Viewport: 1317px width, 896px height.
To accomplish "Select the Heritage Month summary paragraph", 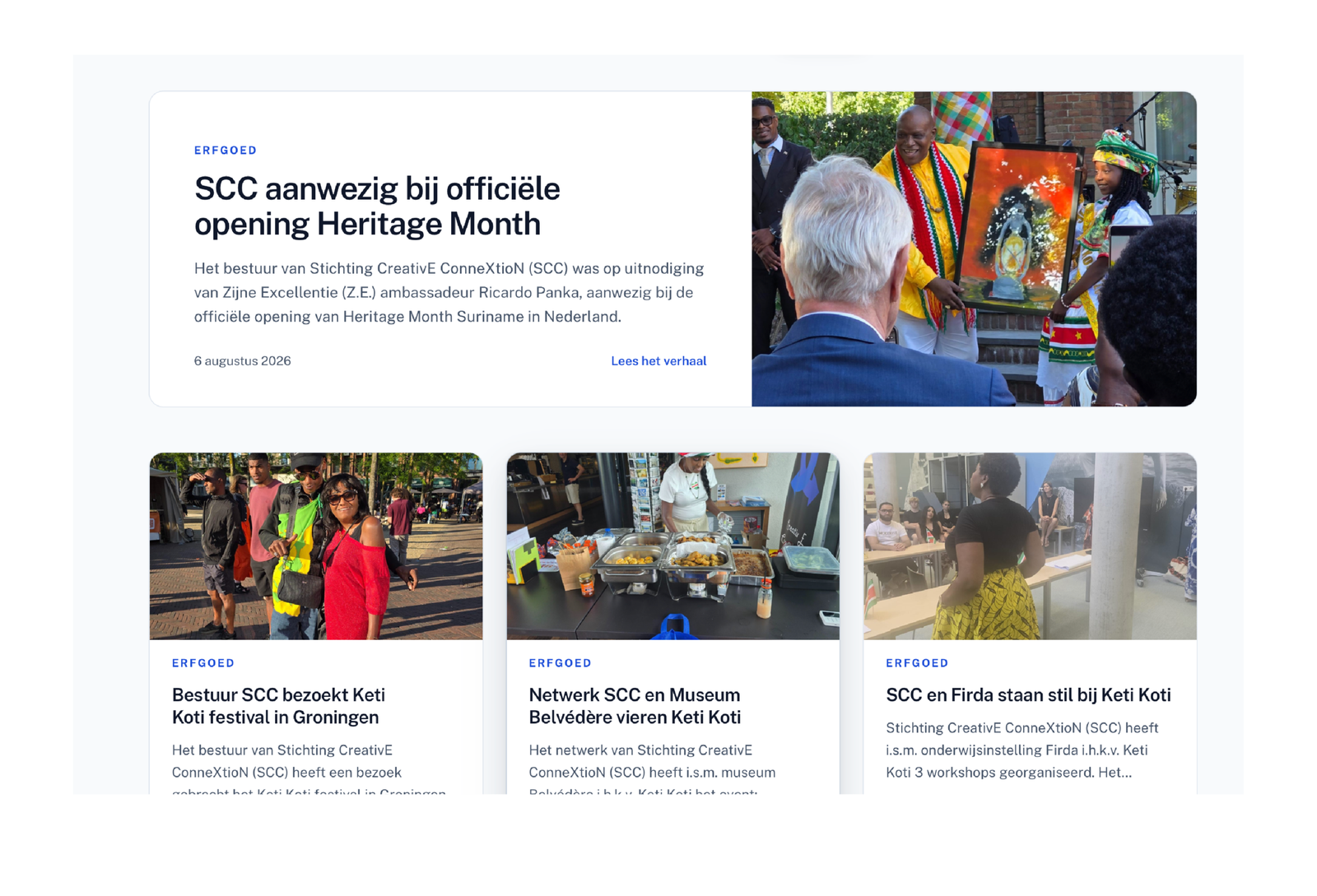I will point(449,292).
